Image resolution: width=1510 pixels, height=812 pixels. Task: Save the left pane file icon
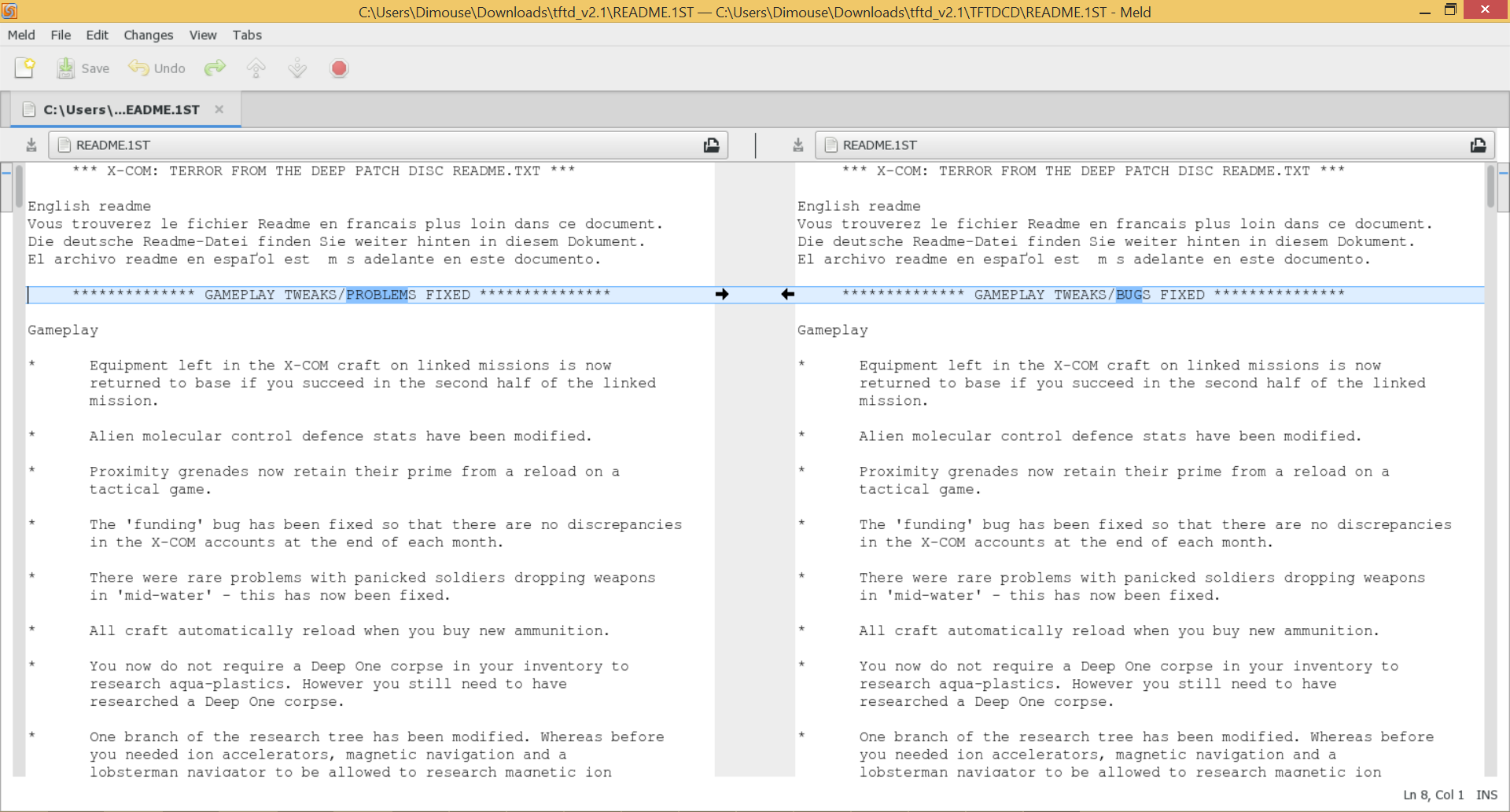(x=31, y=145)
